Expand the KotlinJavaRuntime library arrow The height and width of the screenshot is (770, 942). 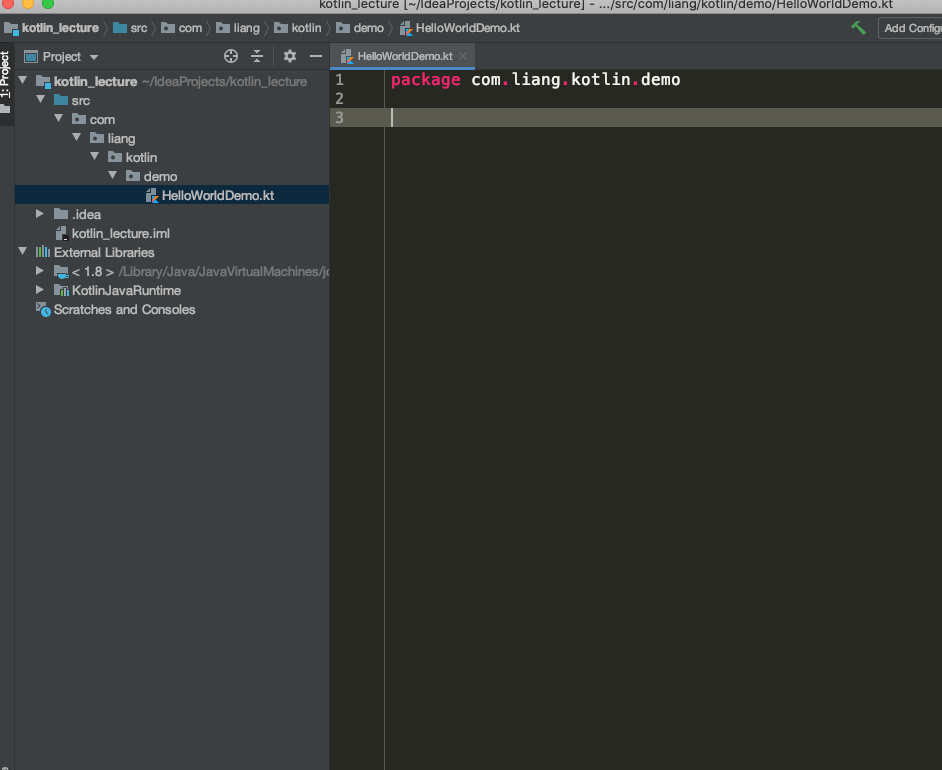point(40,290)
